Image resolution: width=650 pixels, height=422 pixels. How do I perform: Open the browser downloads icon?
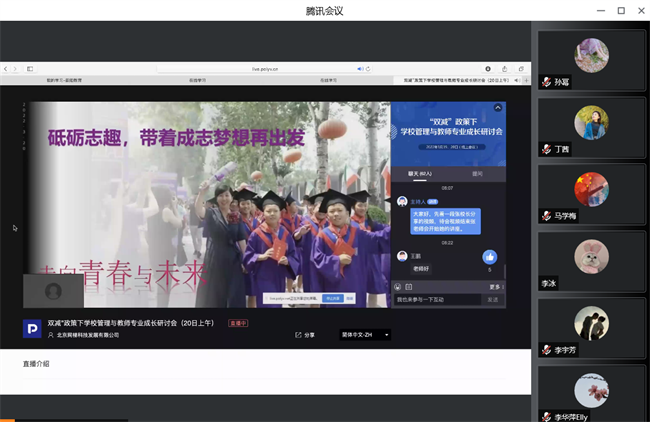click(x=488, y=69)
